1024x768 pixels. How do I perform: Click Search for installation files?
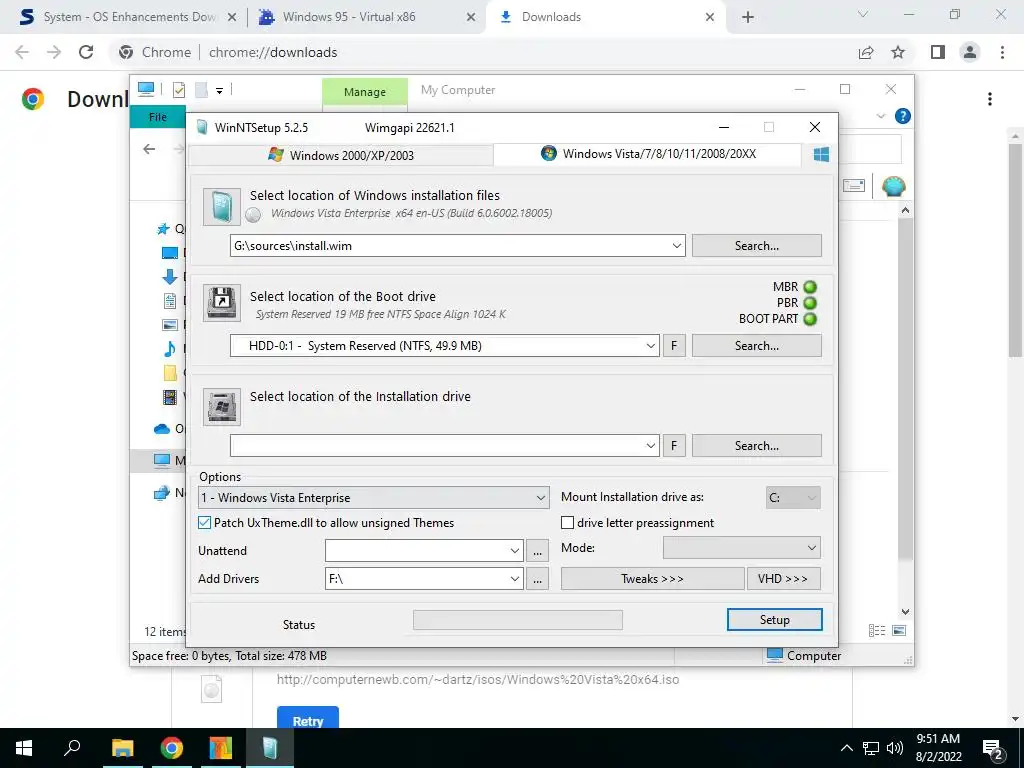pyautogui.click(x=756, y=246)
